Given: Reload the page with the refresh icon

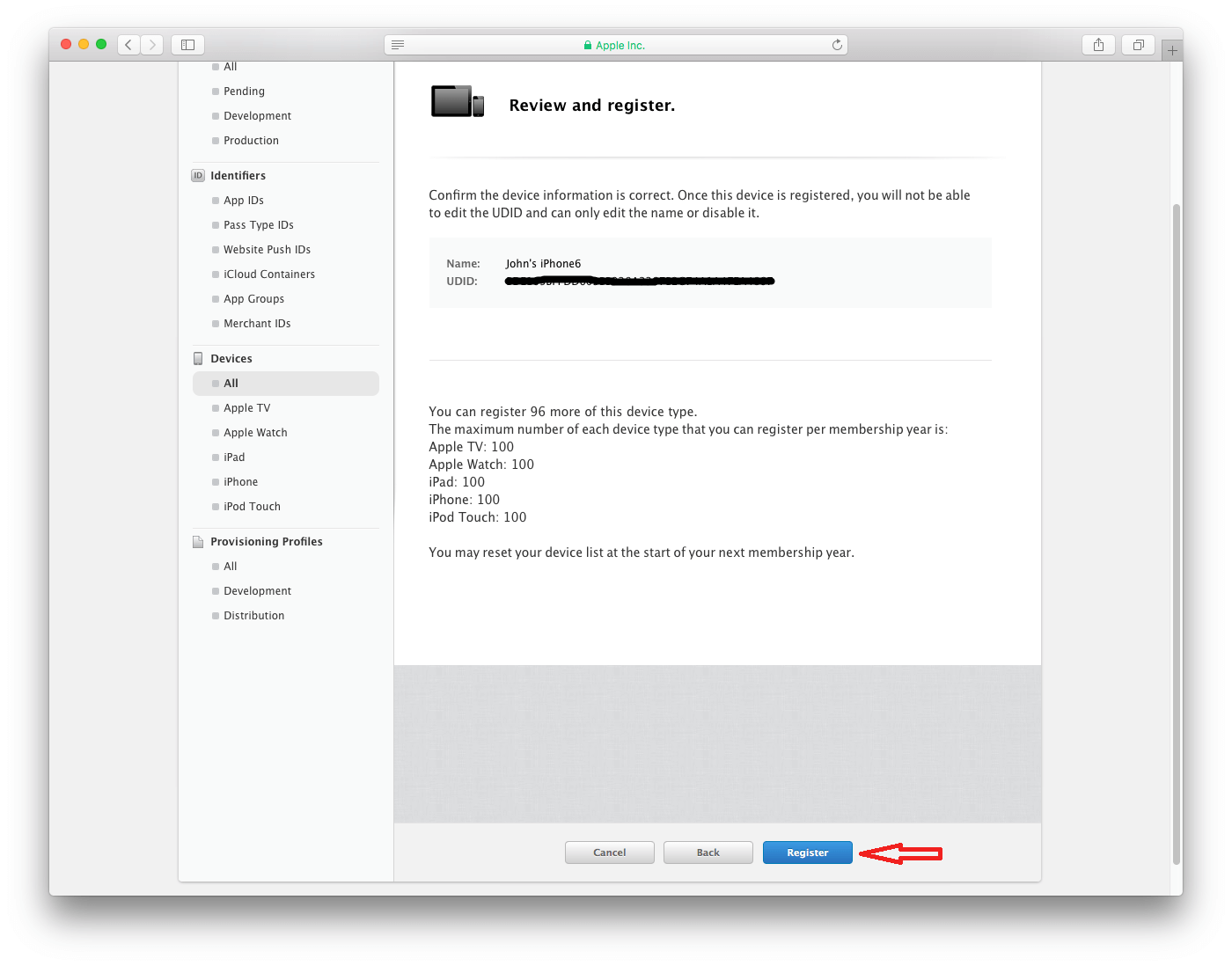Looking at the screenshot, I should point(837,45).
